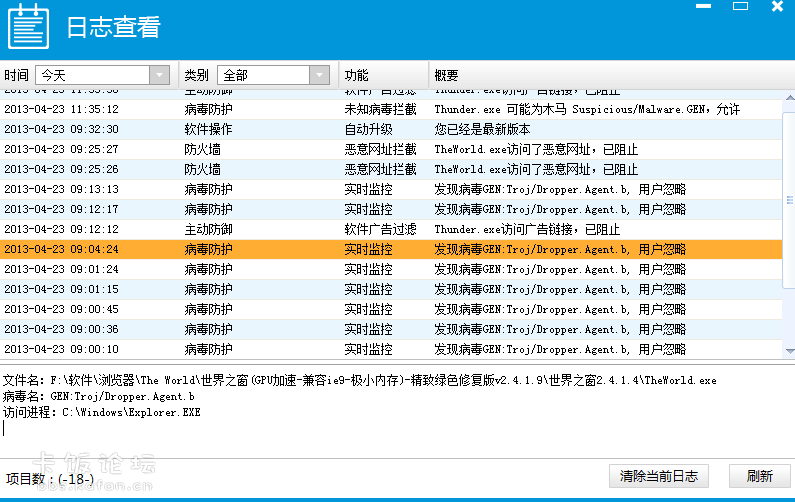Click the scrollbar up arrow
Image resolution: width=795 pixels, height=502 pixels.
click(789, 97)
